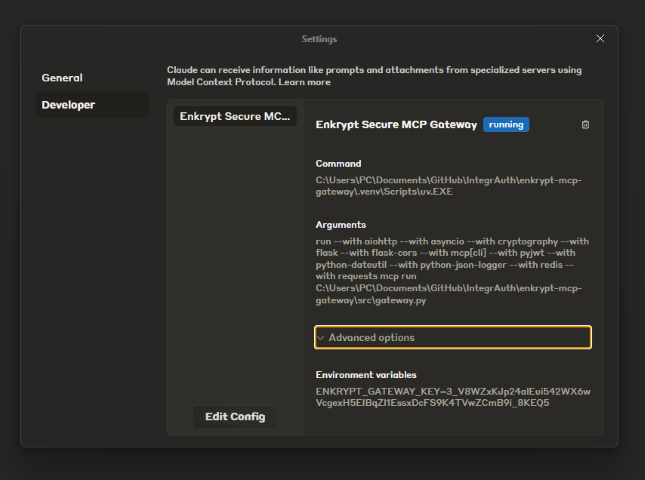This screenshot has height=480, width=645.
Task: Delete the Enkrypt Secure MCP Gateway server with trash icon
Action: click(585, 125)
